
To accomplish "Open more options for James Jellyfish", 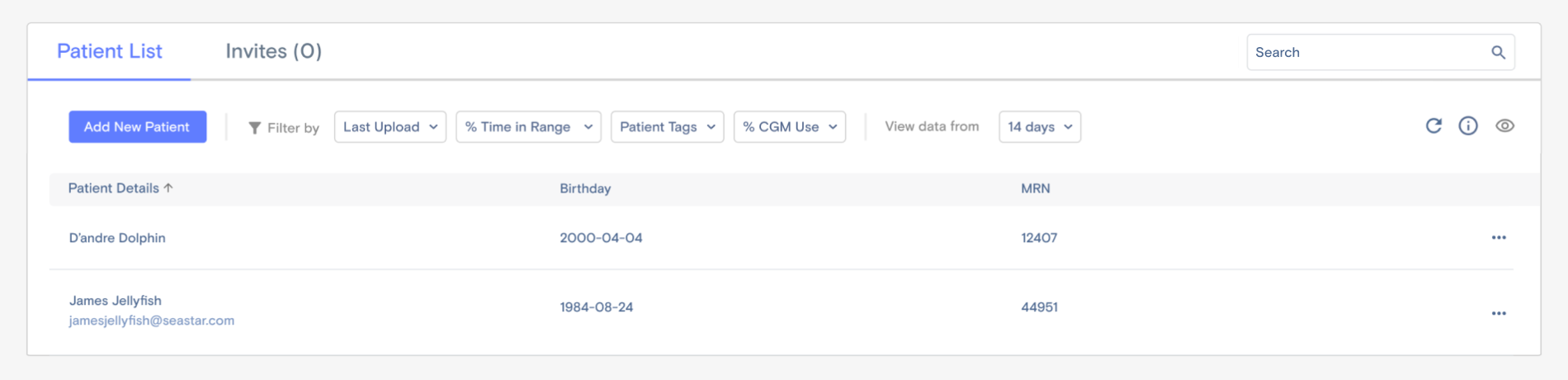I will 1499,314.
